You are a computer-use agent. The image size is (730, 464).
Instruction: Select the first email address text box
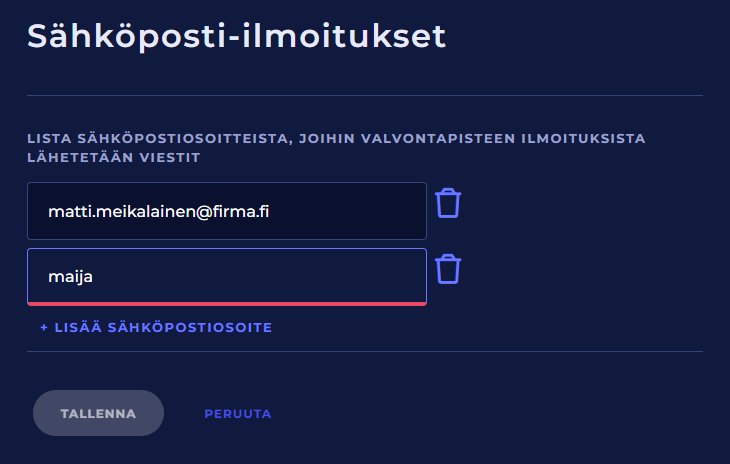(227, 211)
